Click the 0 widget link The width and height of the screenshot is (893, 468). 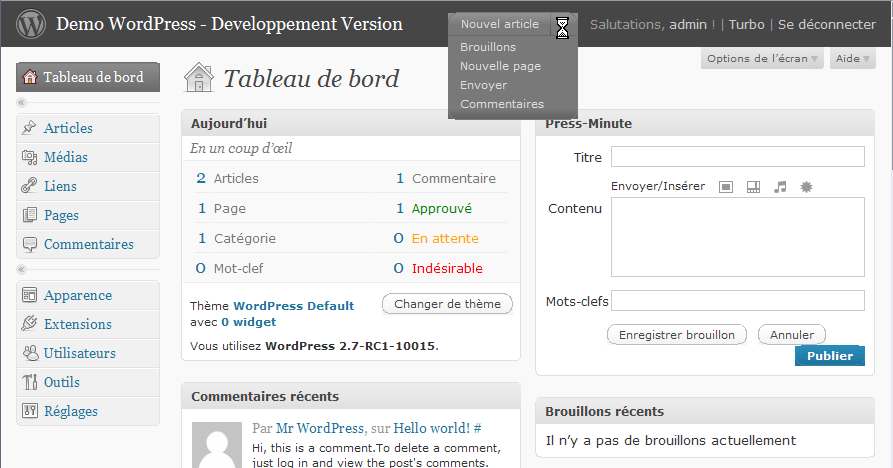248,322
